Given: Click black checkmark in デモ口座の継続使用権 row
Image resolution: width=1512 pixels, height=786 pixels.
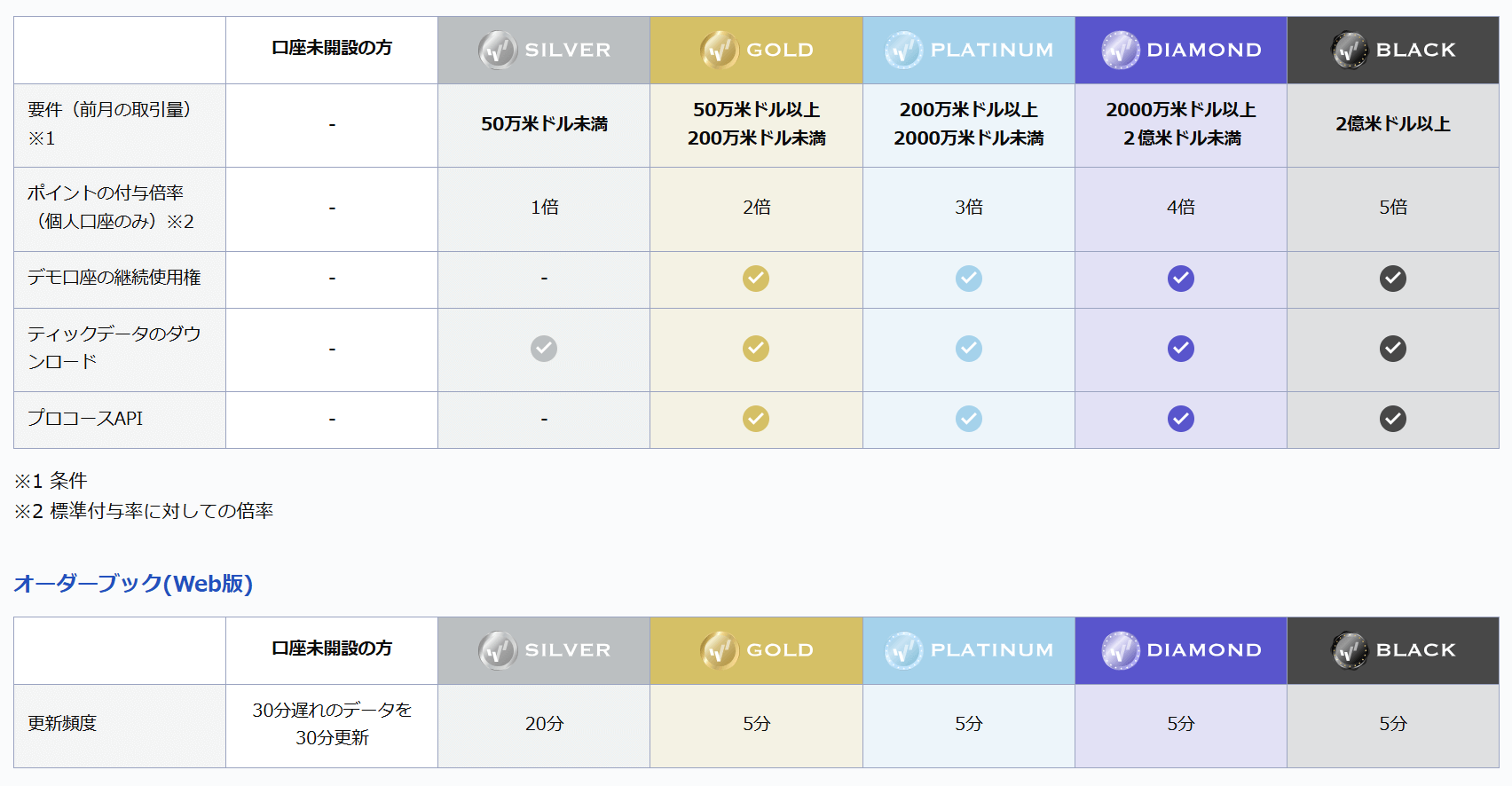Looking at the screenshot, I should point(1393,279).
